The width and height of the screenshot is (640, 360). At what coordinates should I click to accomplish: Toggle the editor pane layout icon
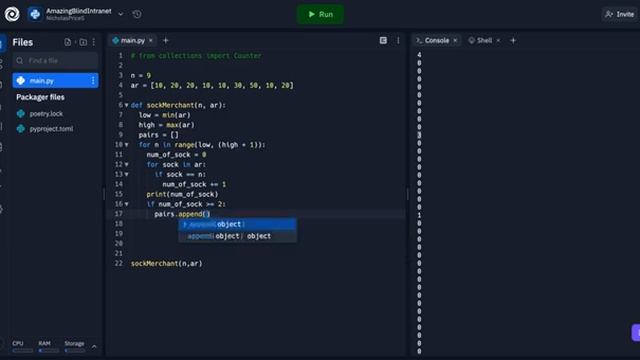point(383,40)
